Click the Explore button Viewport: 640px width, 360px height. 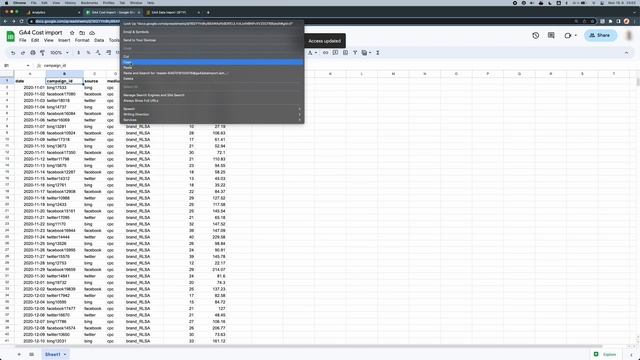click(x=605, y=354)
